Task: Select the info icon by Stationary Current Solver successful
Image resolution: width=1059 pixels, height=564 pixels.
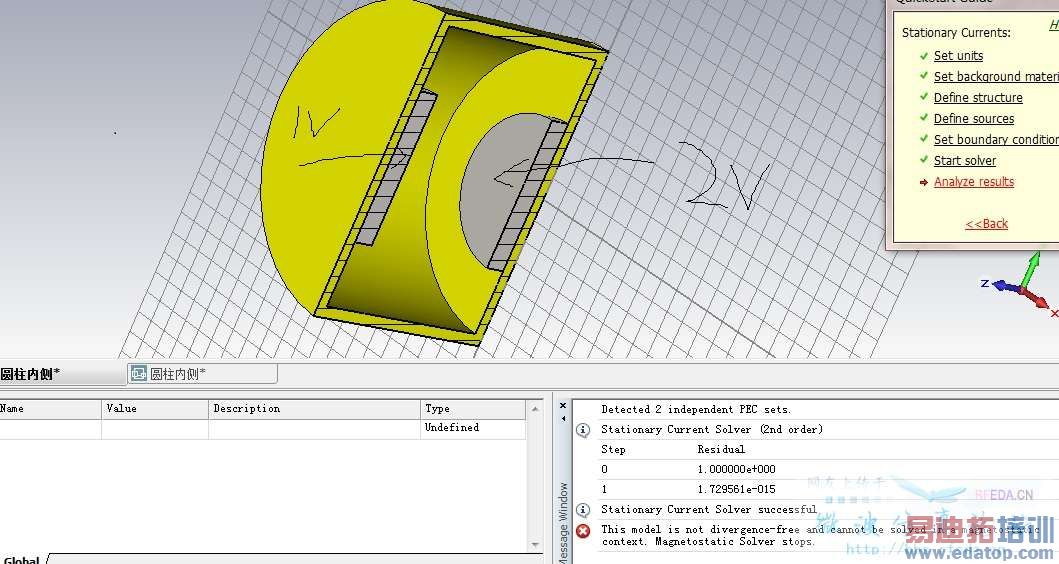Action: point(583,510)
